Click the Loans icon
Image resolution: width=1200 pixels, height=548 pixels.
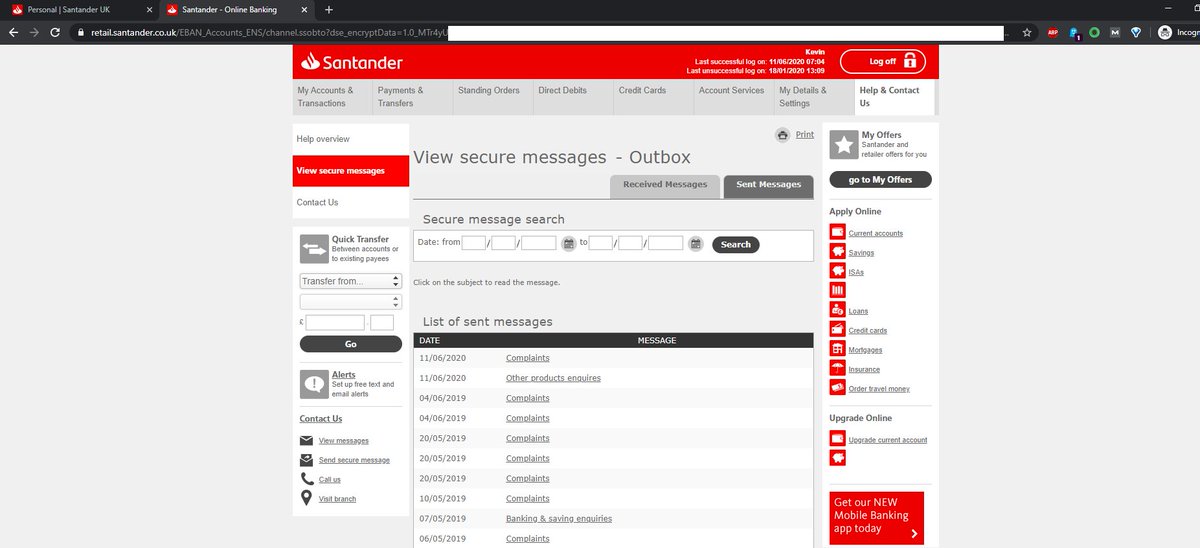[837, 310]
